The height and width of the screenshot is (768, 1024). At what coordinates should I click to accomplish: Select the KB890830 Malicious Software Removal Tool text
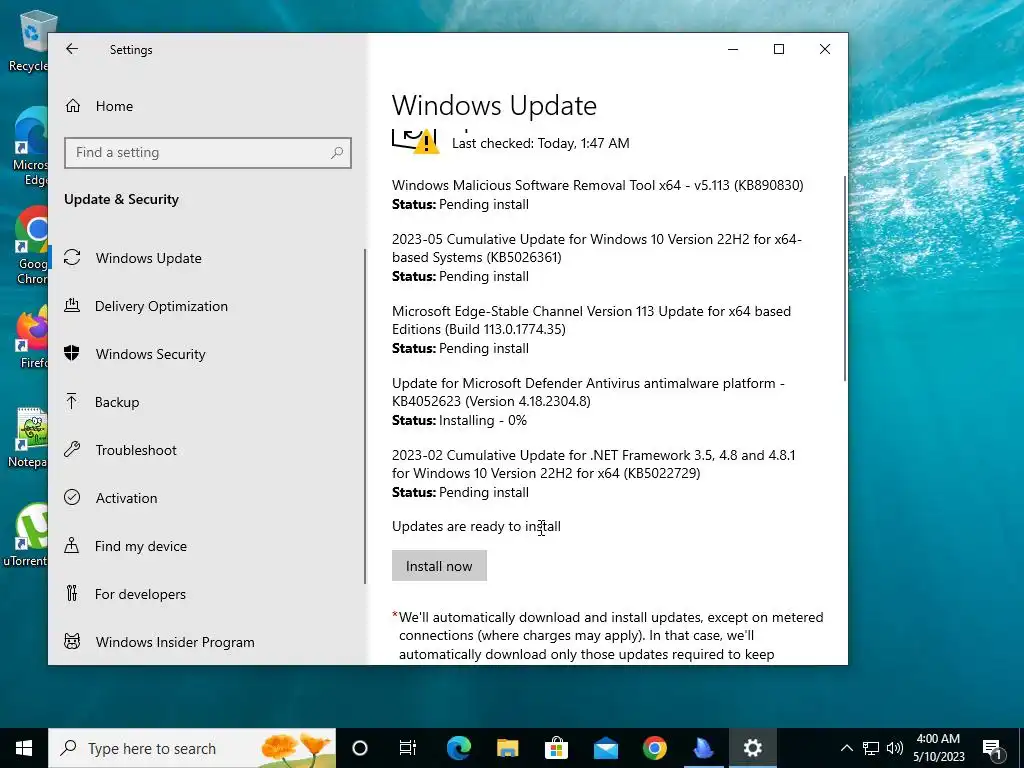598,185
